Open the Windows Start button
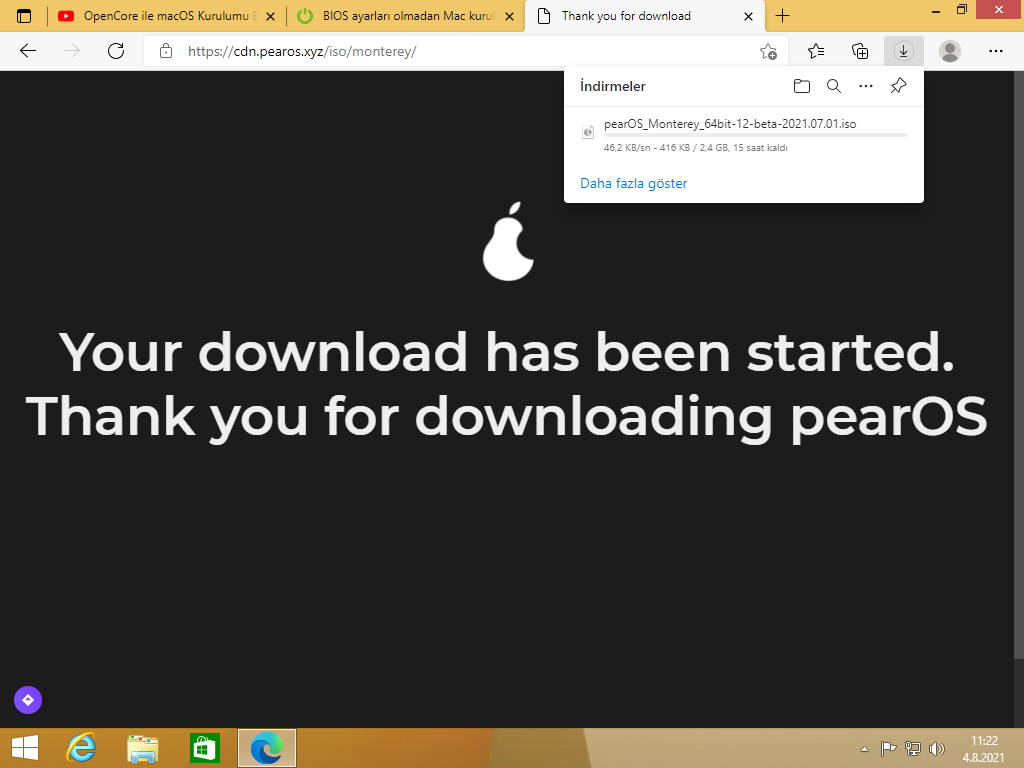Viewport: 1024px width, 768px height. (x=25, y=748)
